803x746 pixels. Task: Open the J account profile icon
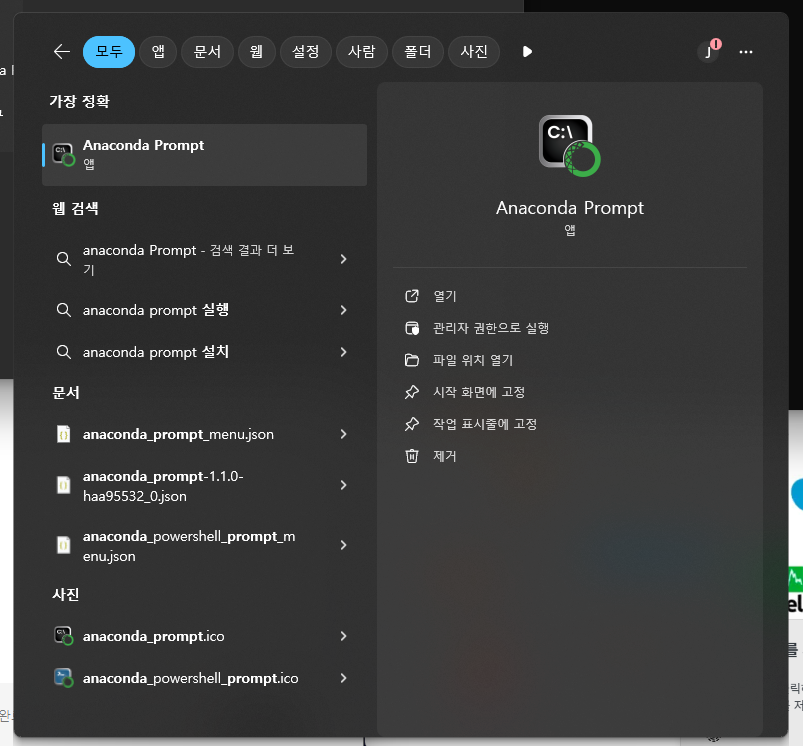(709, 52)
